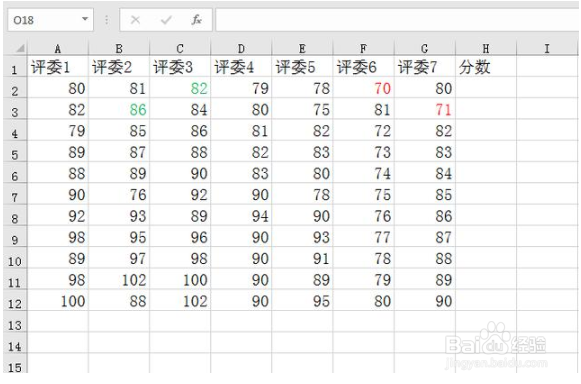
Task: Click inside the Name Box showing O18
Action: pos(44,20)
